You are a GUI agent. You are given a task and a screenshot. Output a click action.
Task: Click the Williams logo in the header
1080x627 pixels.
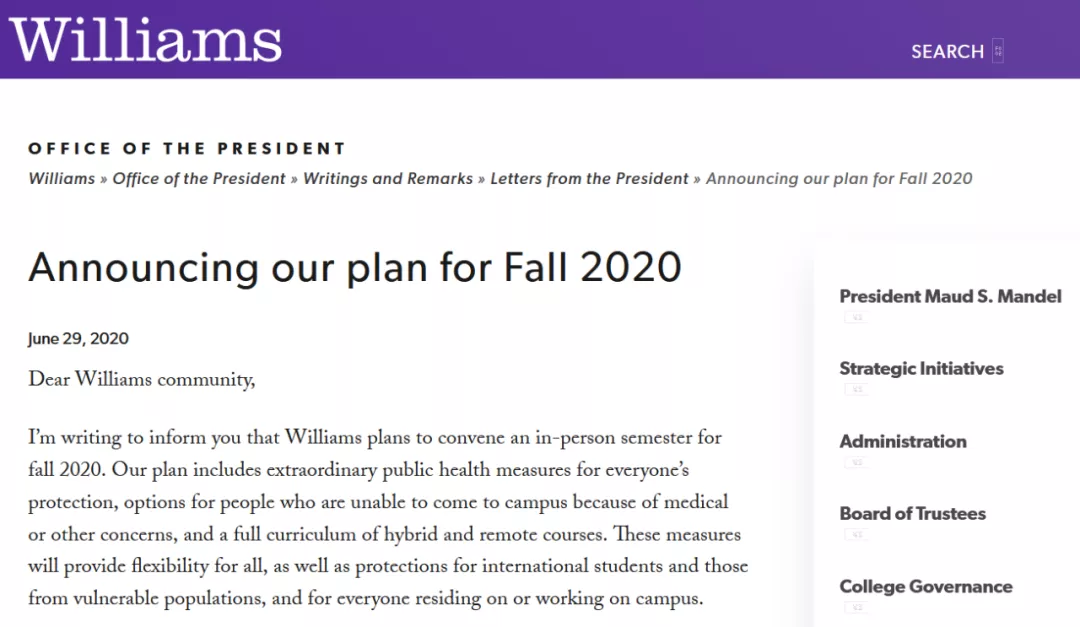[x=146, y=38]
